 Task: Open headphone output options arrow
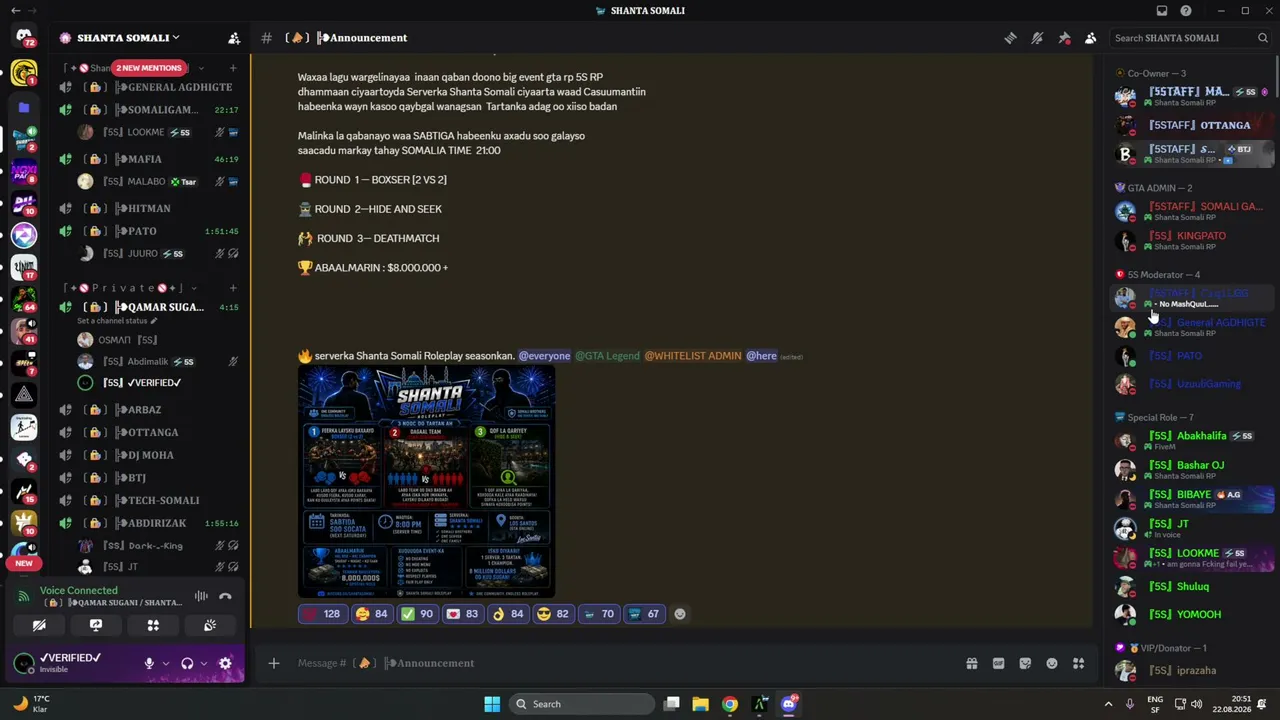coord(204,663)
